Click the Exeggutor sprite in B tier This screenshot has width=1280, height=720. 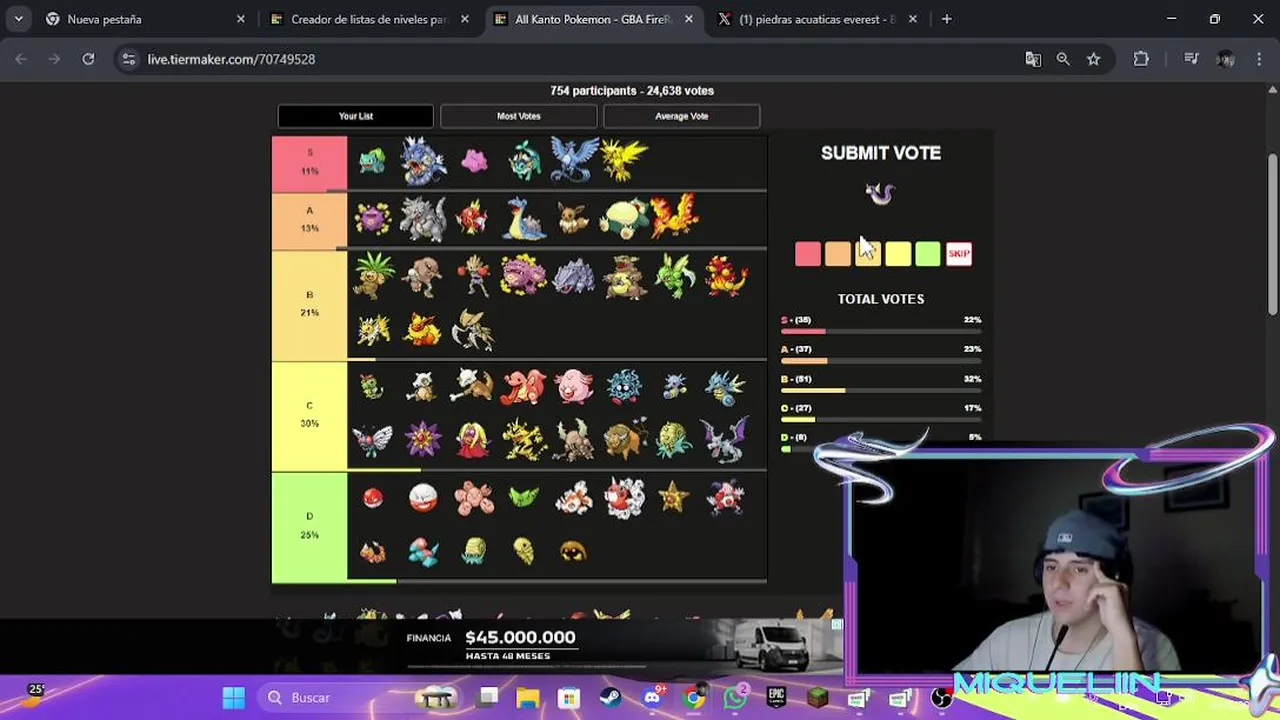point(372,275)
